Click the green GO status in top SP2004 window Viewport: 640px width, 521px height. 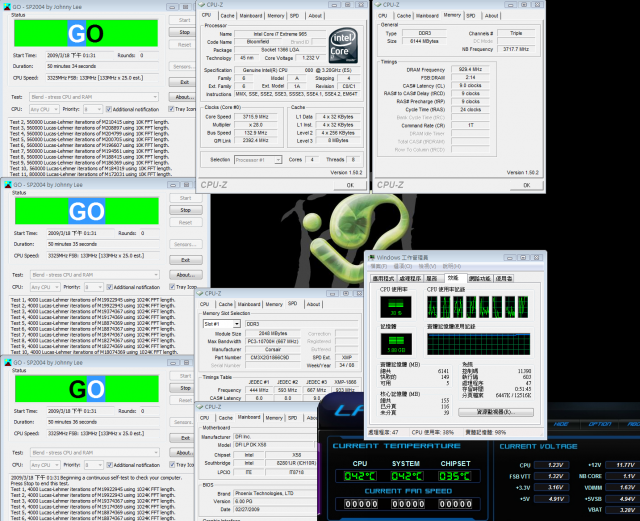(x=86, y=33)
